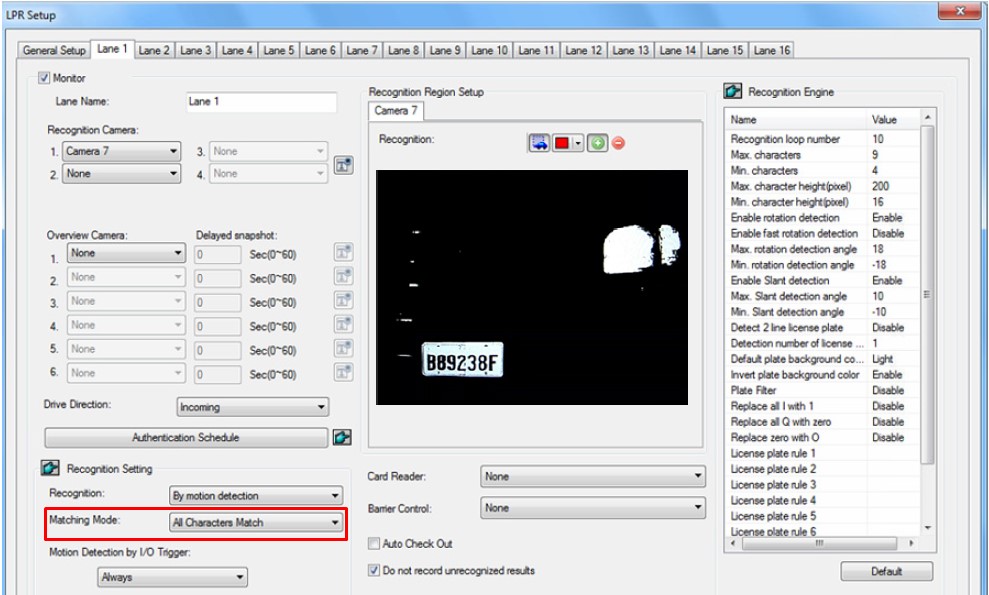Switch to the Lane 8 tab

click(404, 50)
